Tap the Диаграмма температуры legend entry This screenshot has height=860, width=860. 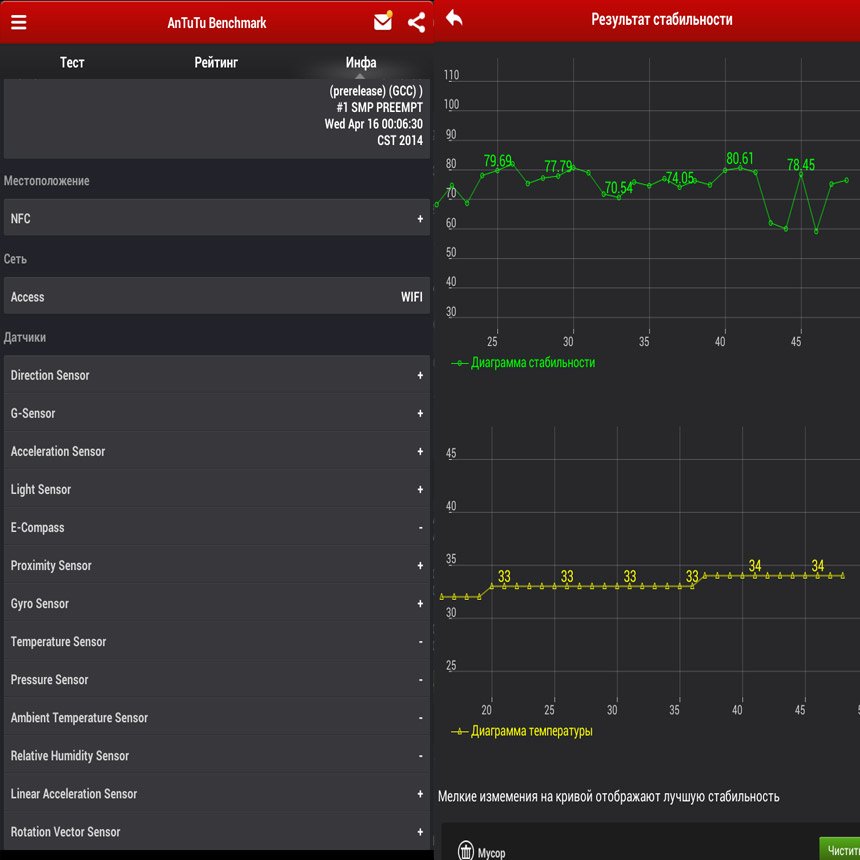tap(522, 731)
